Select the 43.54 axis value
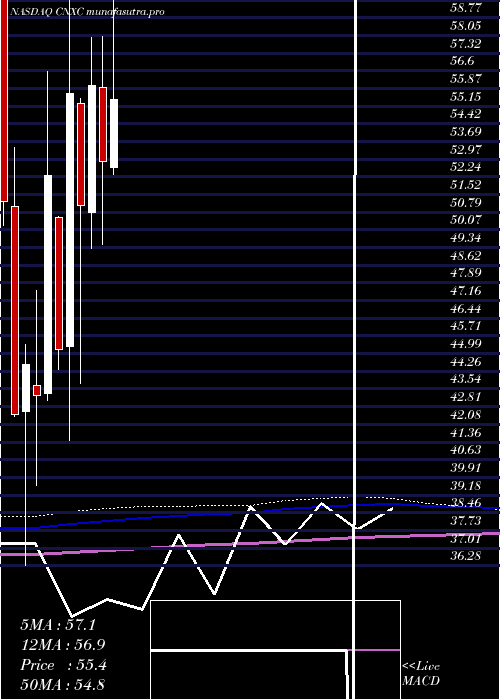This screenshot has width=500, height=700. click(466, 379)
